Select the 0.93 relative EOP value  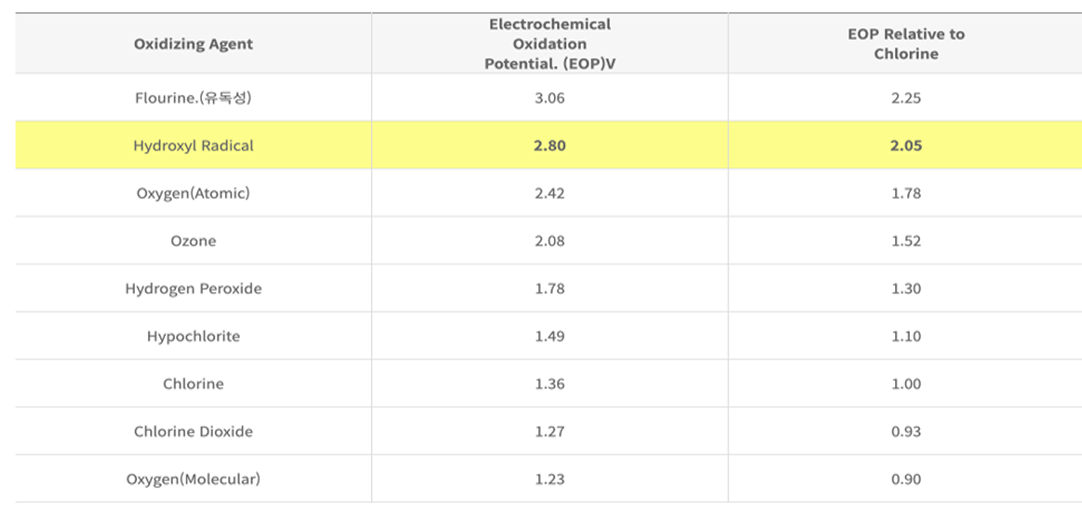(x=905, y=432)
